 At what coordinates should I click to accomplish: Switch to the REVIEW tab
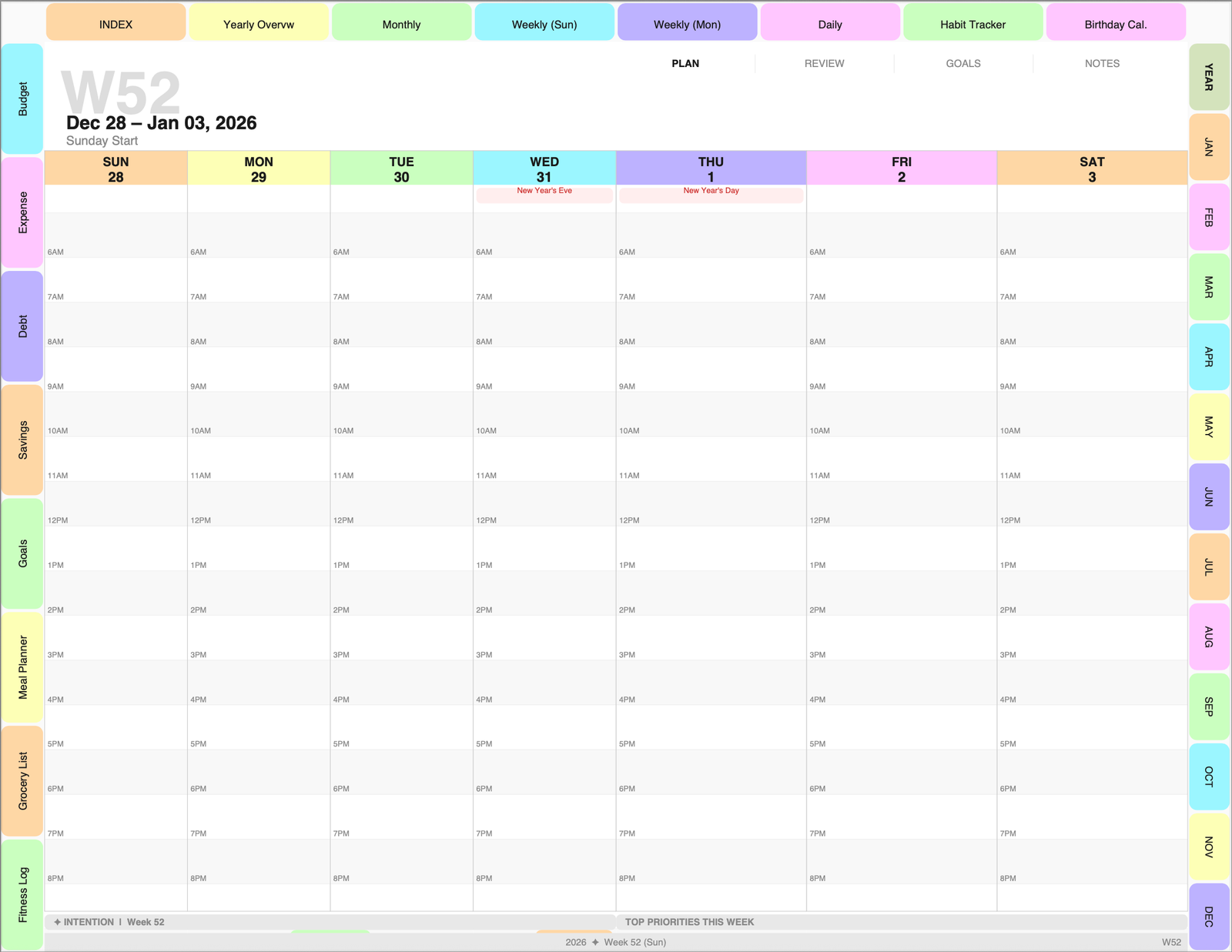click(x=824, y=63)
